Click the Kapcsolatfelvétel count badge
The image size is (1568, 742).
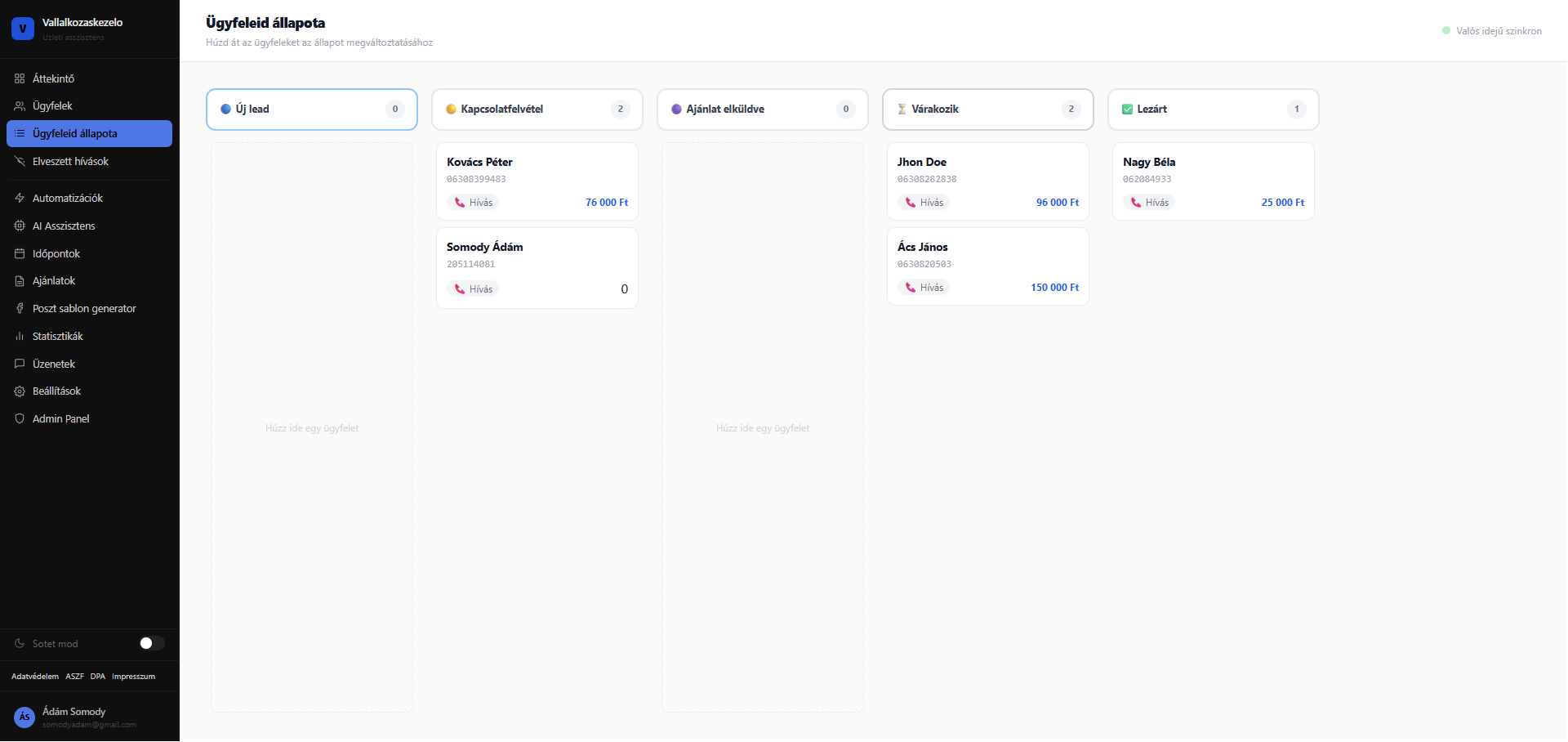coord(621,109)
